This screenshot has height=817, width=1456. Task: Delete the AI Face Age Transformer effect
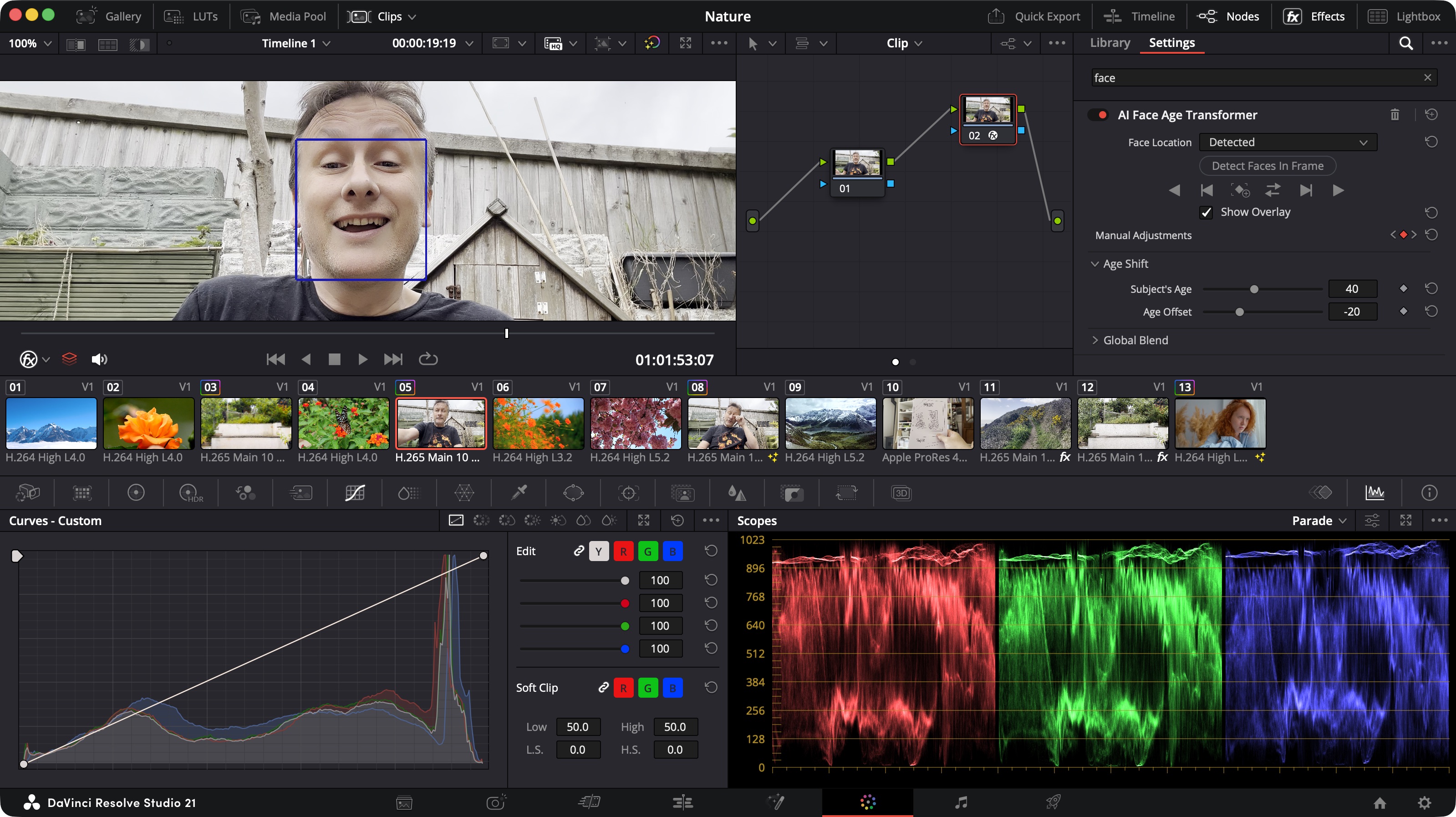point(1395,115)
